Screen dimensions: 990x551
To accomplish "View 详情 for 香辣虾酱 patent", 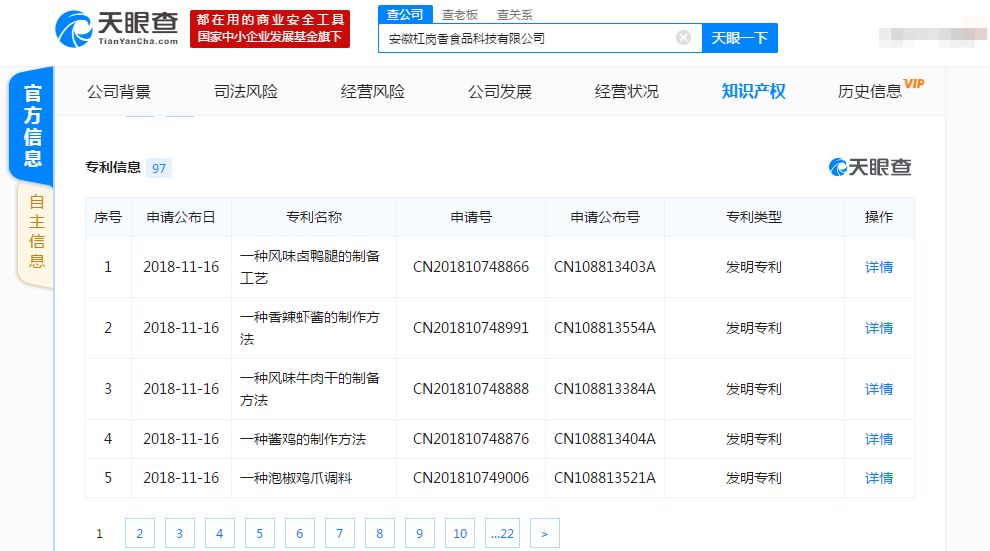I will coord(879,328).
